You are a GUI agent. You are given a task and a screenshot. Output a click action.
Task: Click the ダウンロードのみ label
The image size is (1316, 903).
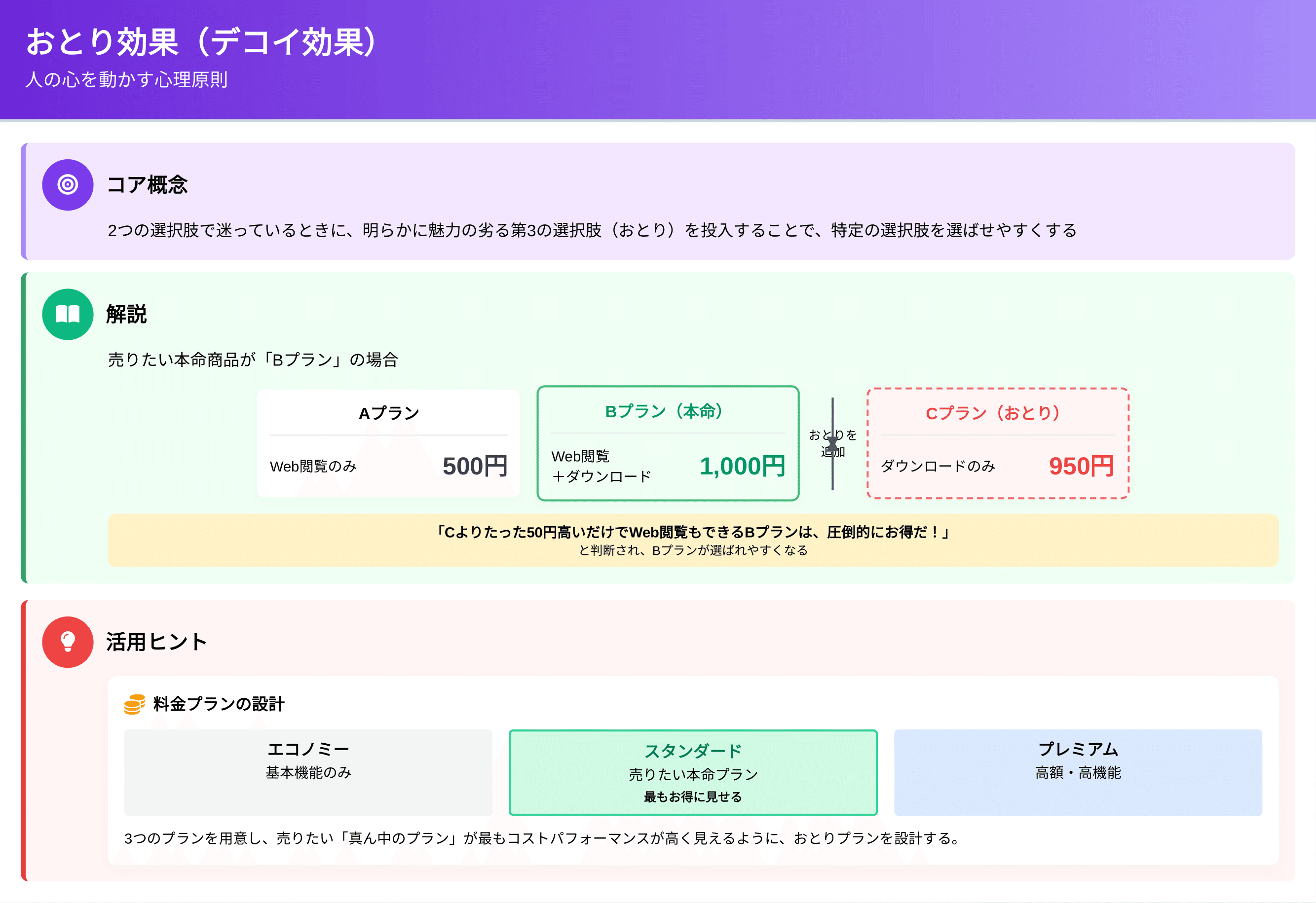(938, 466)
